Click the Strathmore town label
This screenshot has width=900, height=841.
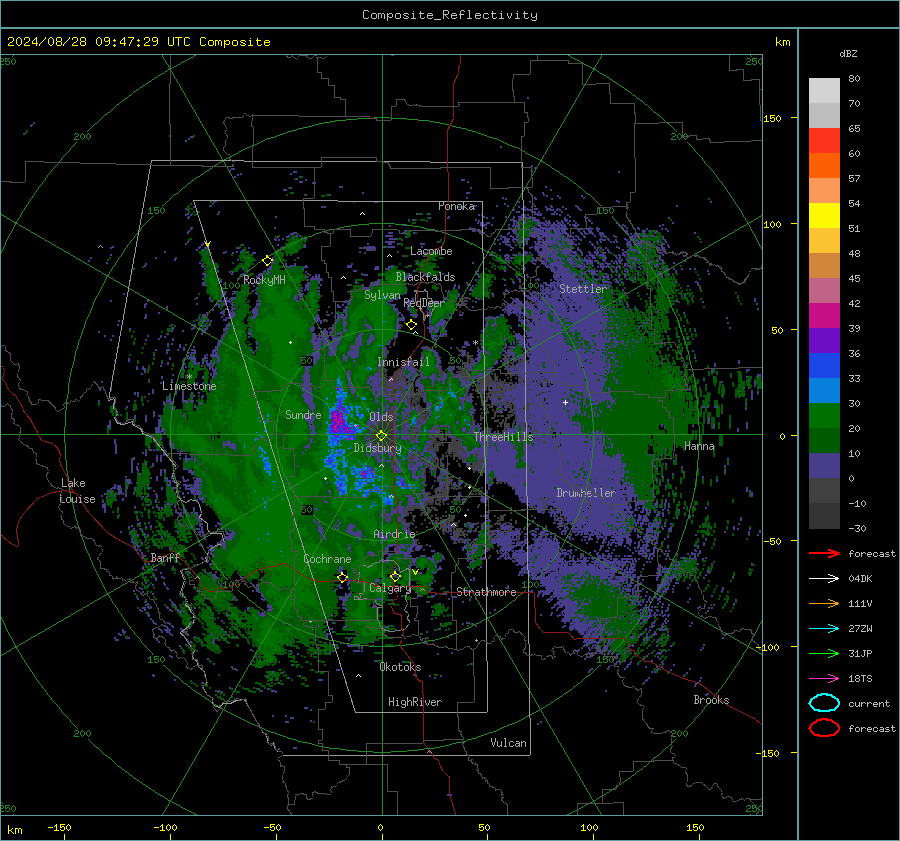tap(486, 592)
